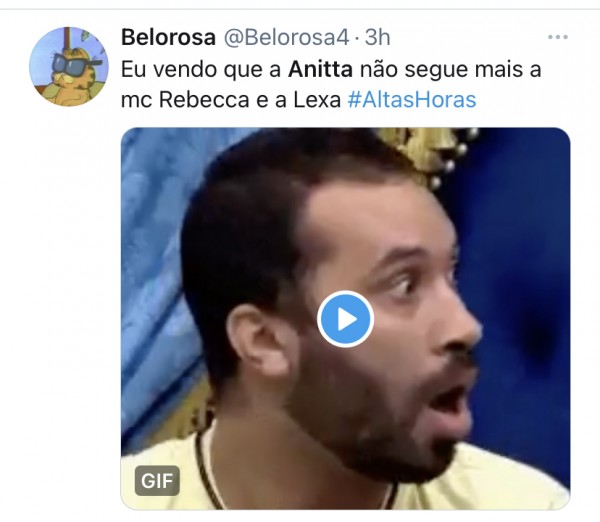600x522 pixels.
Task: Open the three-dot more options menu
Action: pos(558,37)
